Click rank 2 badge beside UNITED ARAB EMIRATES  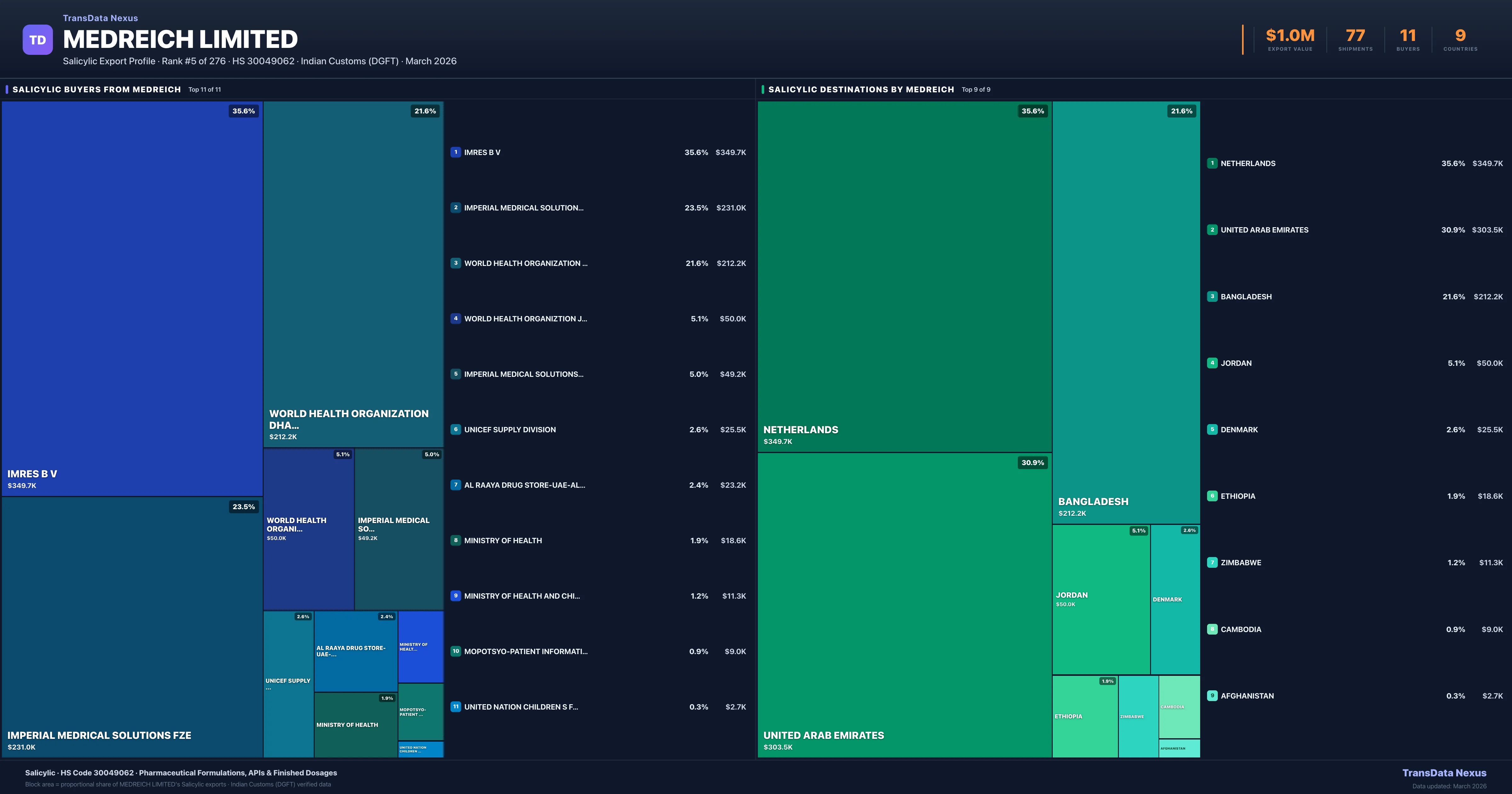coord(1212,230)
